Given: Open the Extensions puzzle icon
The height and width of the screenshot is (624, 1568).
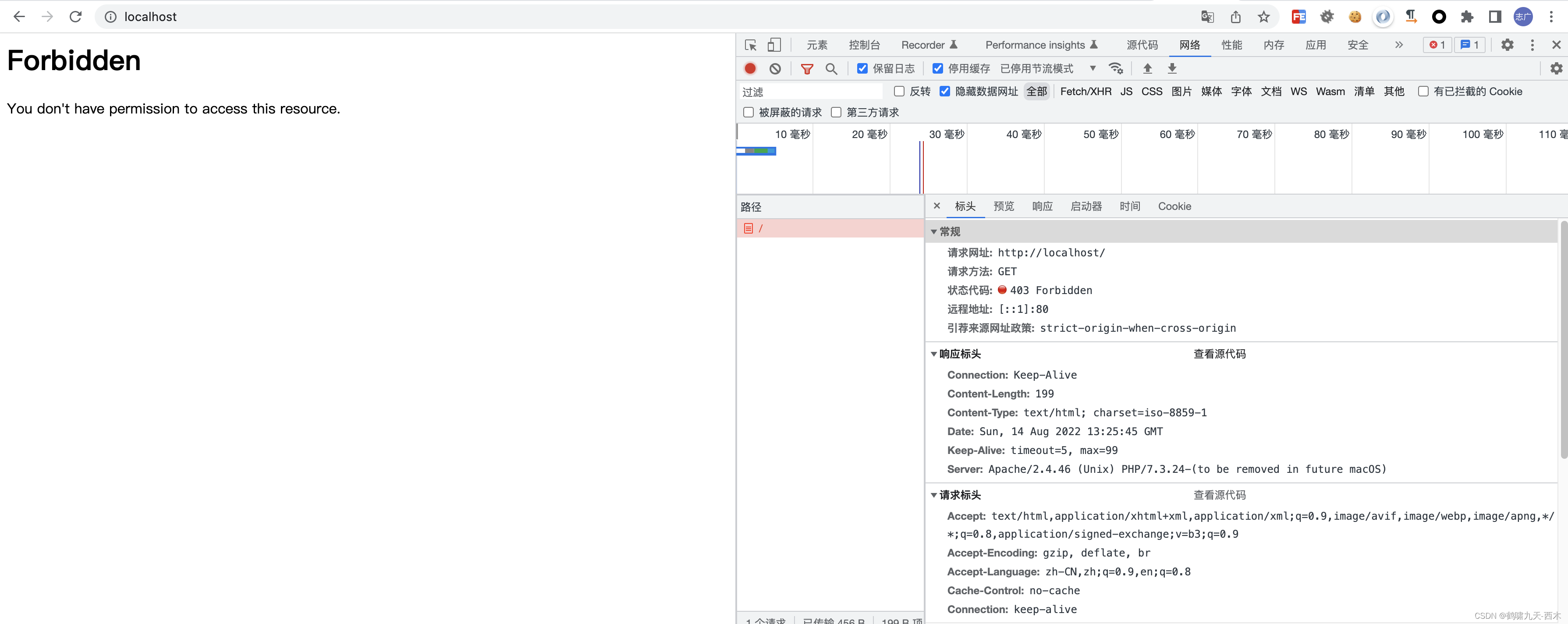Looking at the screenshot, I should pos(1467,17).
